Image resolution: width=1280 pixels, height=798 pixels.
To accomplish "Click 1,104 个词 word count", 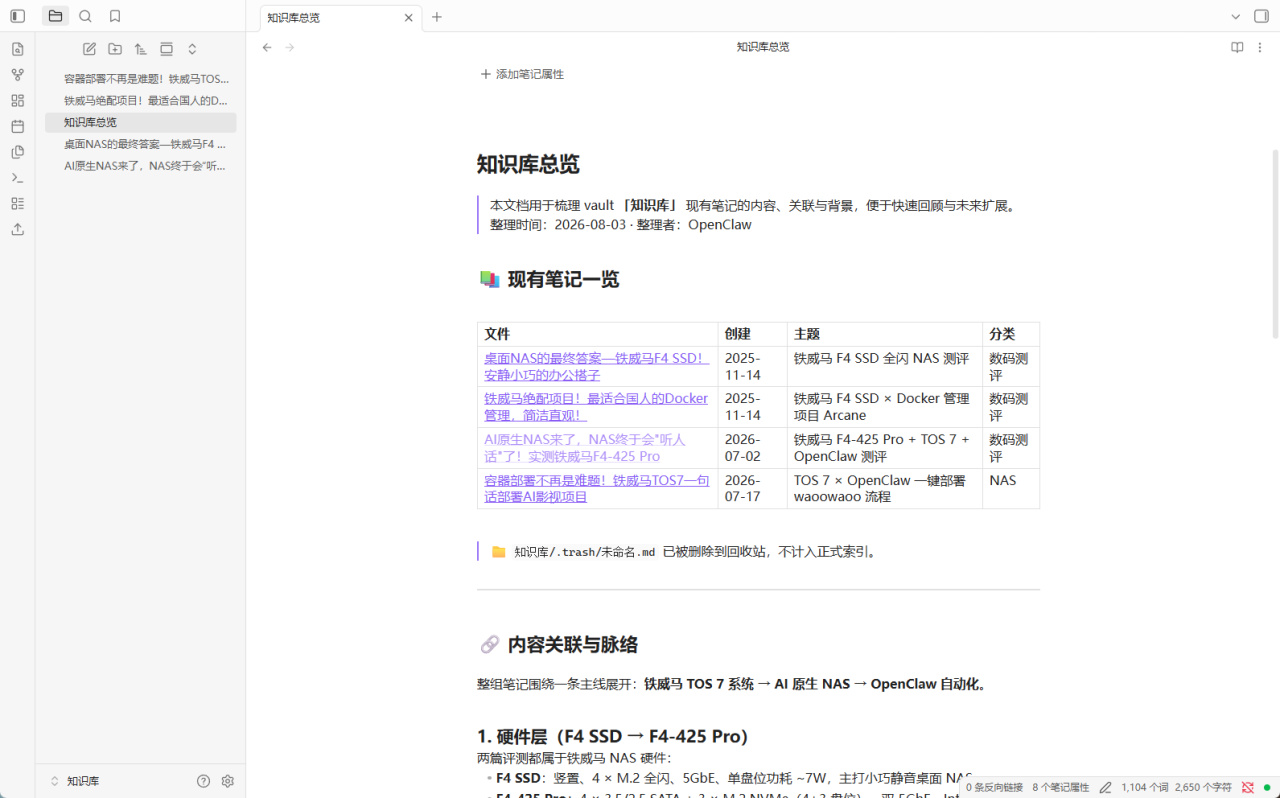I will 1144,788.
